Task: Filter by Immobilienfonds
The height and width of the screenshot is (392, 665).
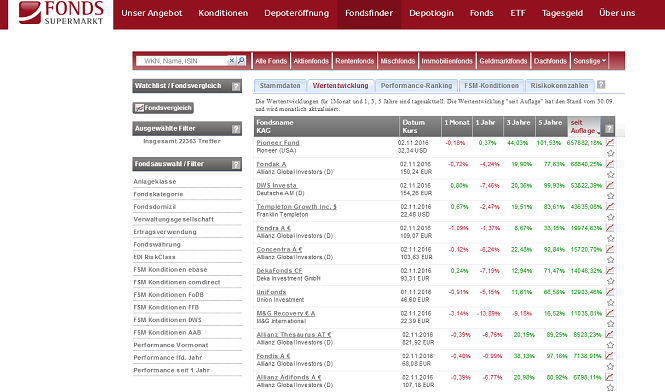Action: 447,61
